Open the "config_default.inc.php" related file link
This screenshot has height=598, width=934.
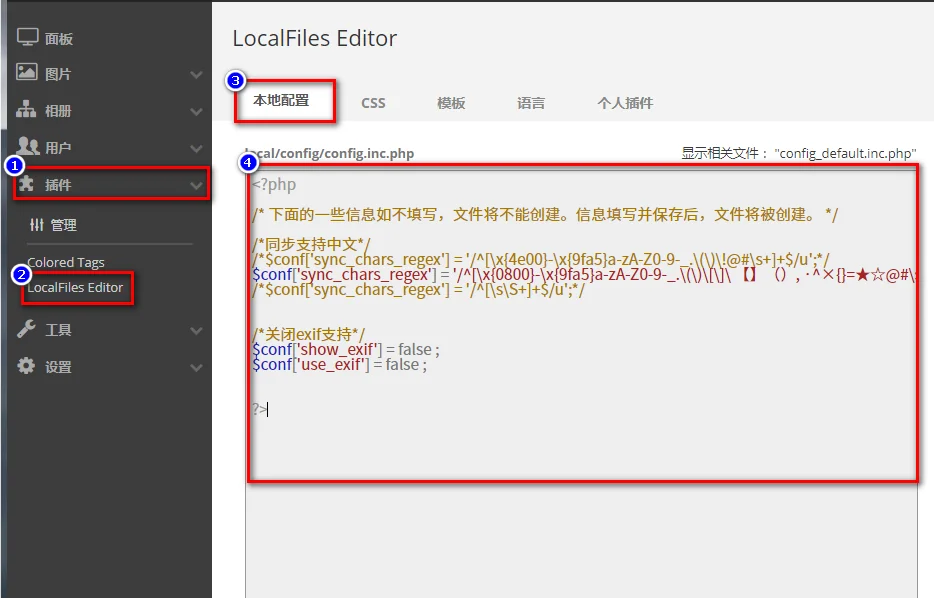pos(845,153)
